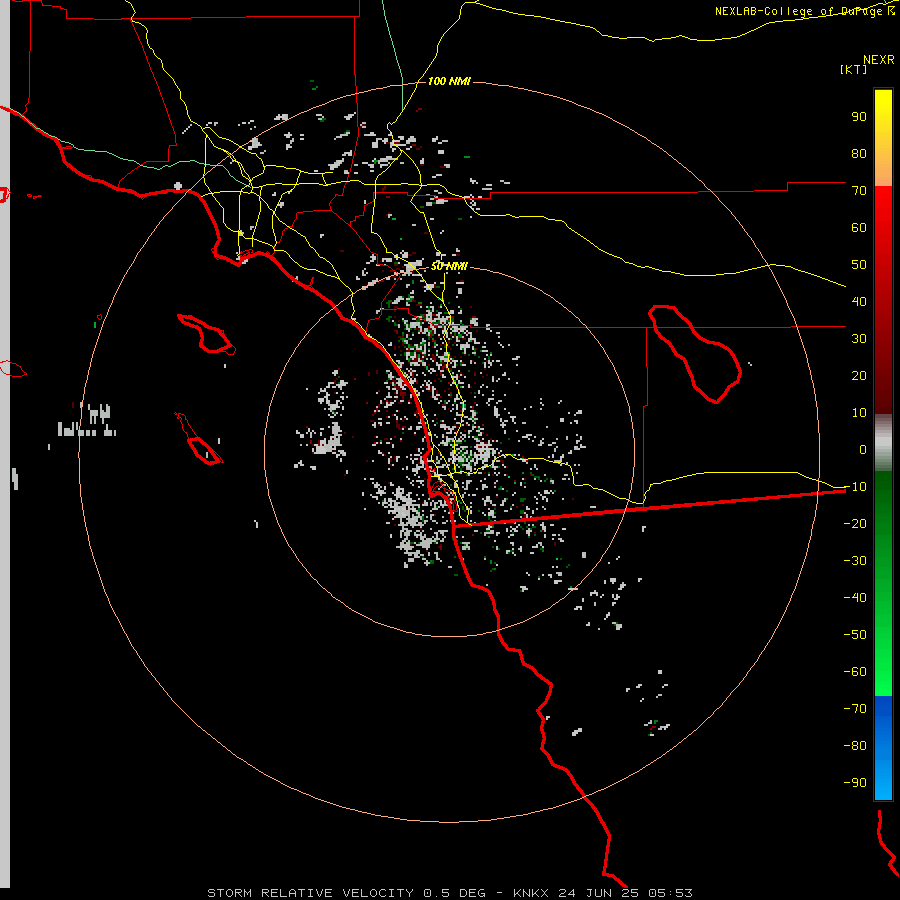Click the [KT] units label

point(853,69)
